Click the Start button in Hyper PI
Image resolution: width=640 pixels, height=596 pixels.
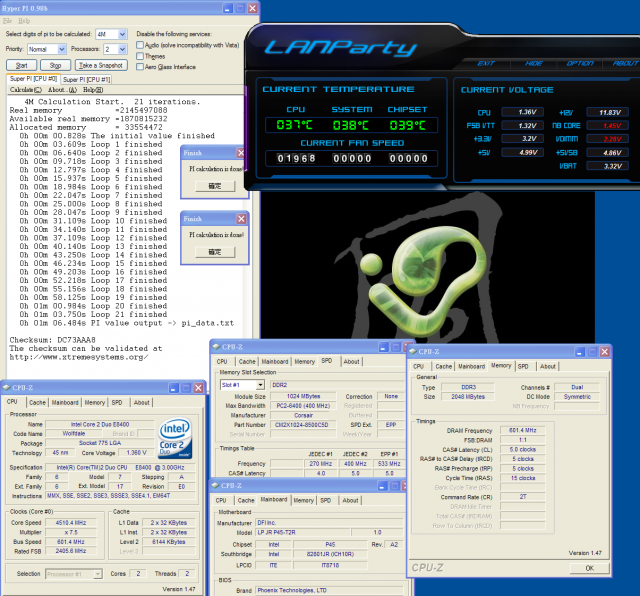point(22,65)
